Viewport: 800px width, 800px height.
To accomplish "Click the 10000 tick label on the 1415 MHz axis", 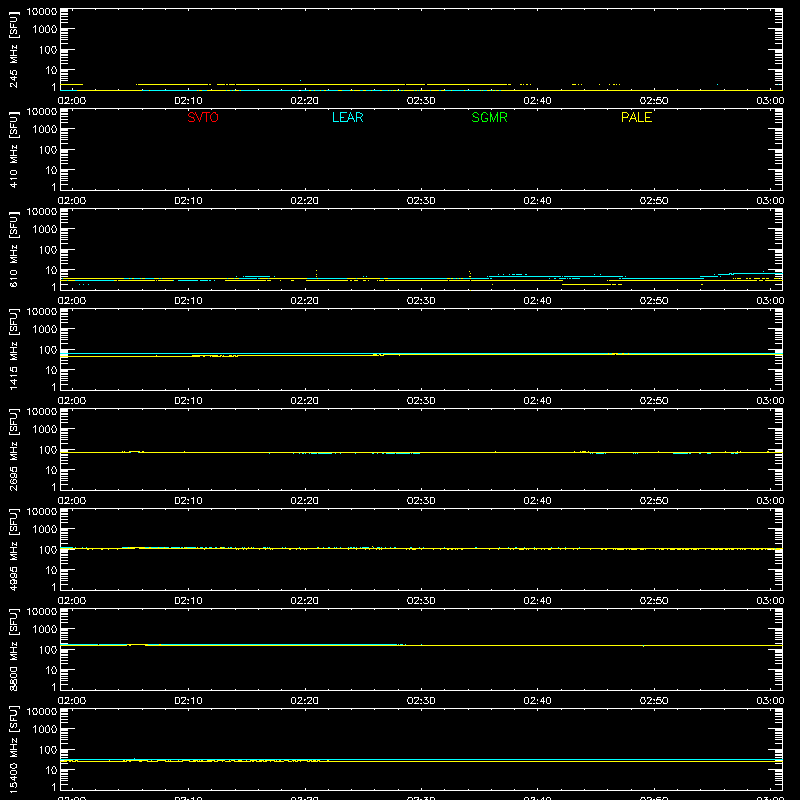I will [x=42, y=312].
